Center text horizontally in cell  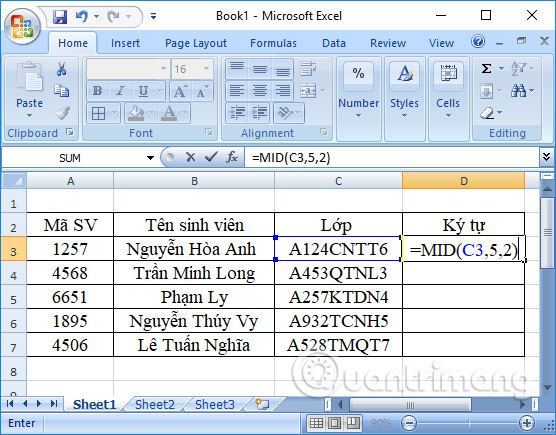point(260,91)
